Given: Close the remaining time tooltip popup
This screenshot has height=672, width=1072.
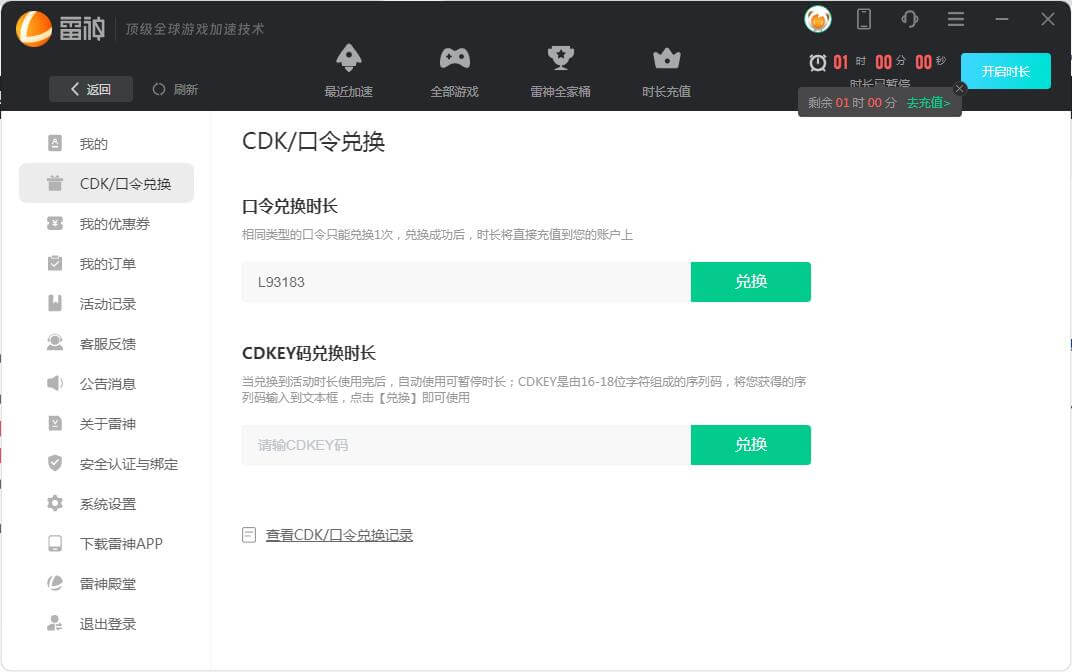Looking at the screenshot, I should coord(960,88).
